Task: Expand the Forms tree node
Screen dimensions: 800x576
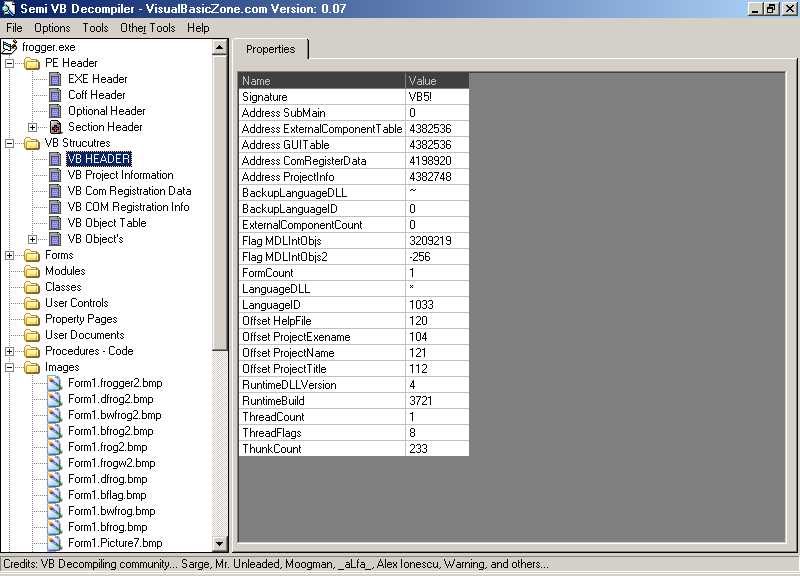Action: 8,254
